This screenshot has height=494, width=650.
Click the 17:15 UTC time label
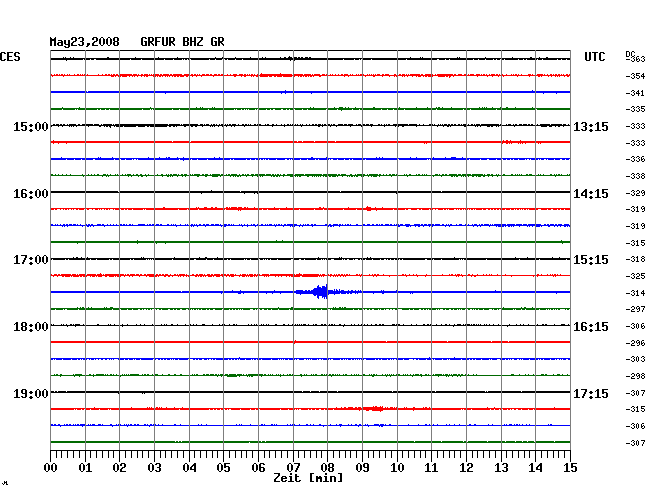click(x=591, y=394)
